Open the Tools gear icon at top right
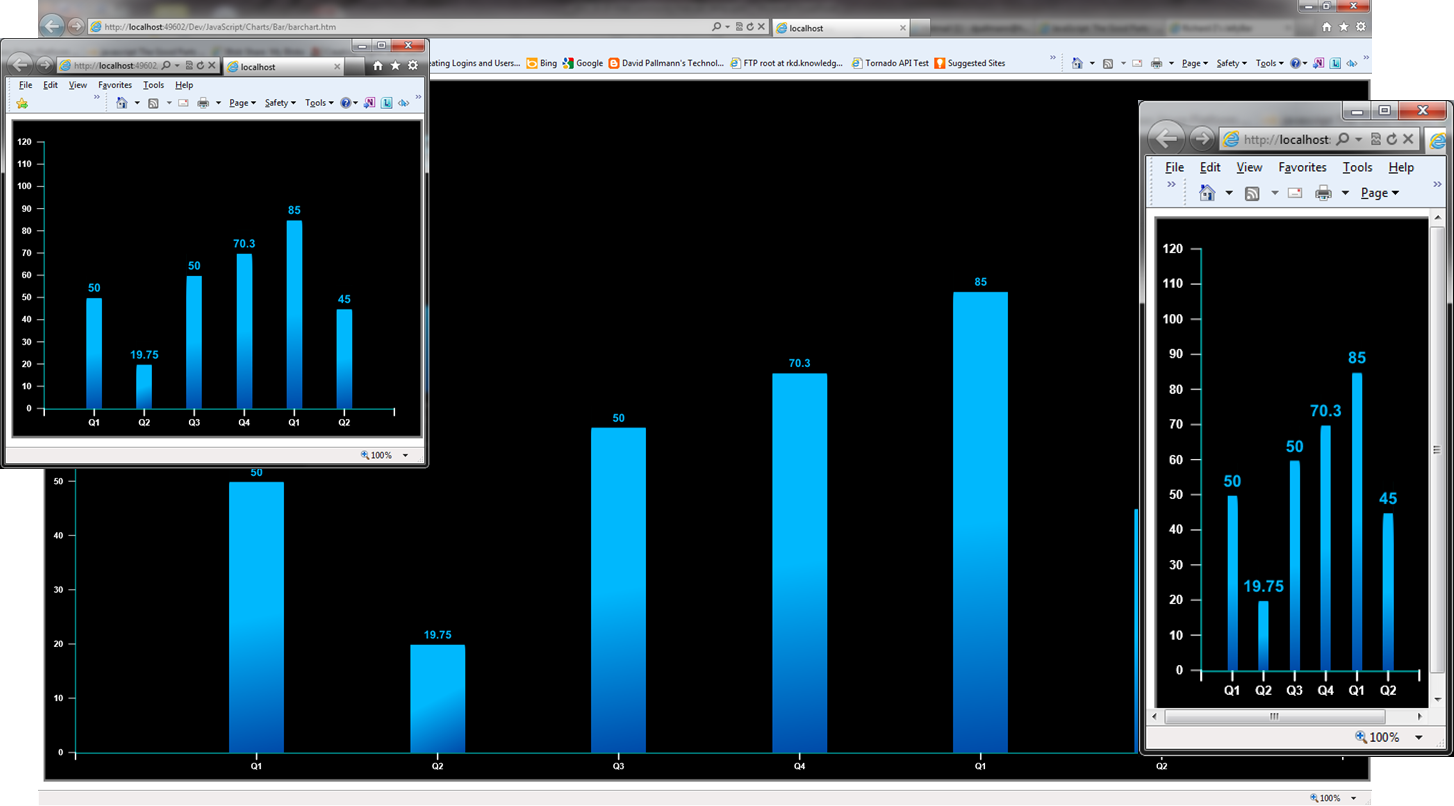Viewport: 1454px width, 806px height. coord(413,66)
